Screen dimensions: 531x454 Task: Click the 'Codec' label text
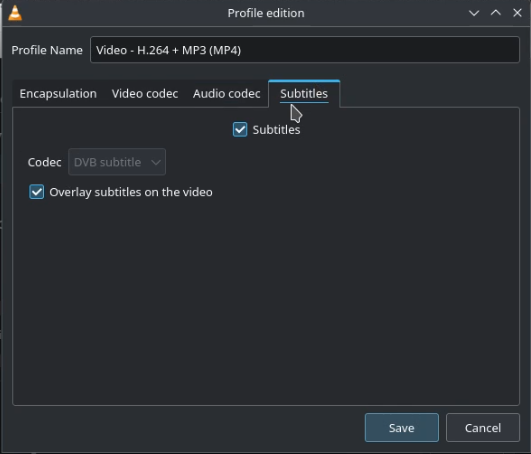click(x=44, y=162)
